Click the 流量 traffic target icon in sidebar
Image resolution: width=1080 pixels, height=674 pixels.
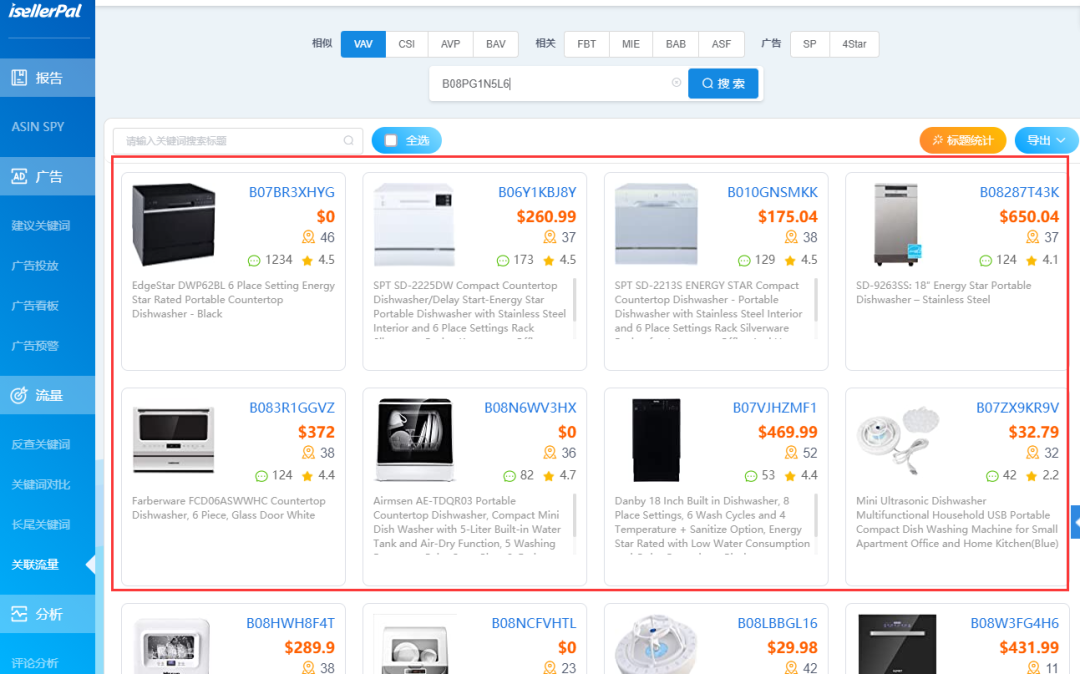click(19, 396)
